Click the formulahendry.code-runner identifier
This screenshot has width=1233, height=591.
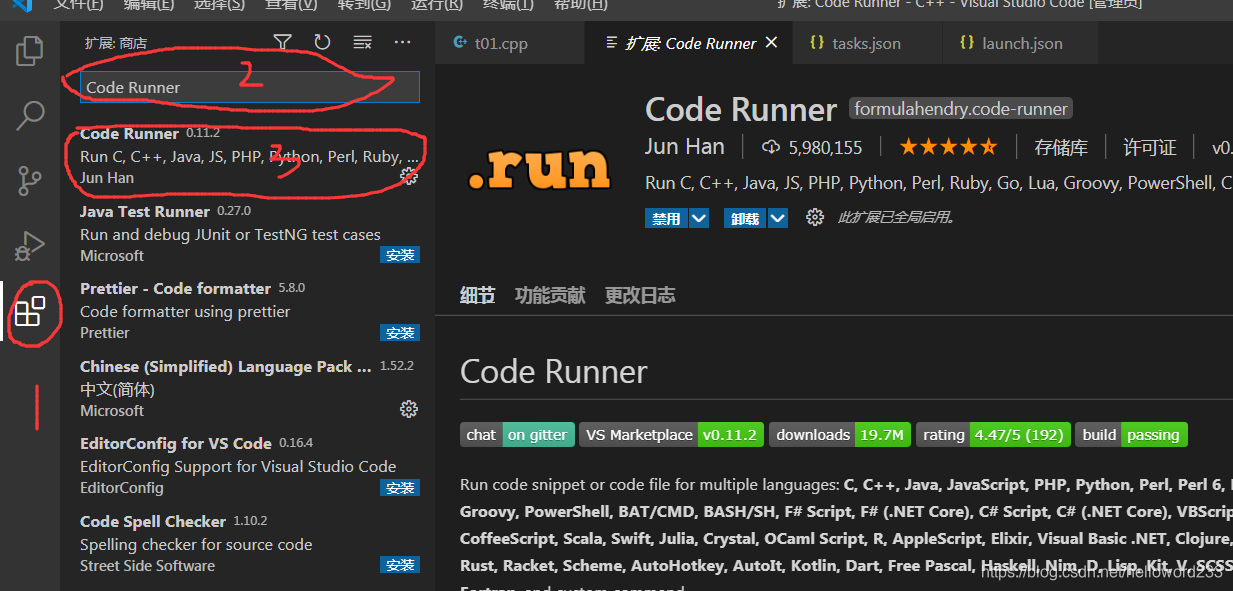point(961,109)
